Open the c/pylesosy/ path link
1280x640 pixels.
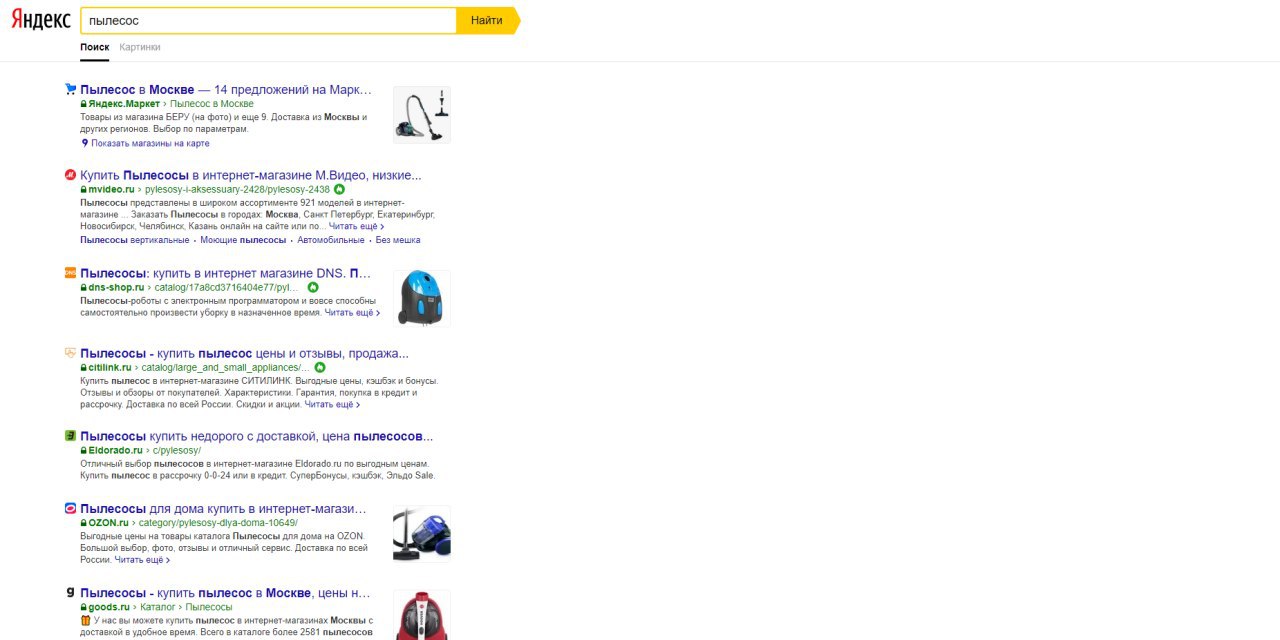(x=177, y=450)
